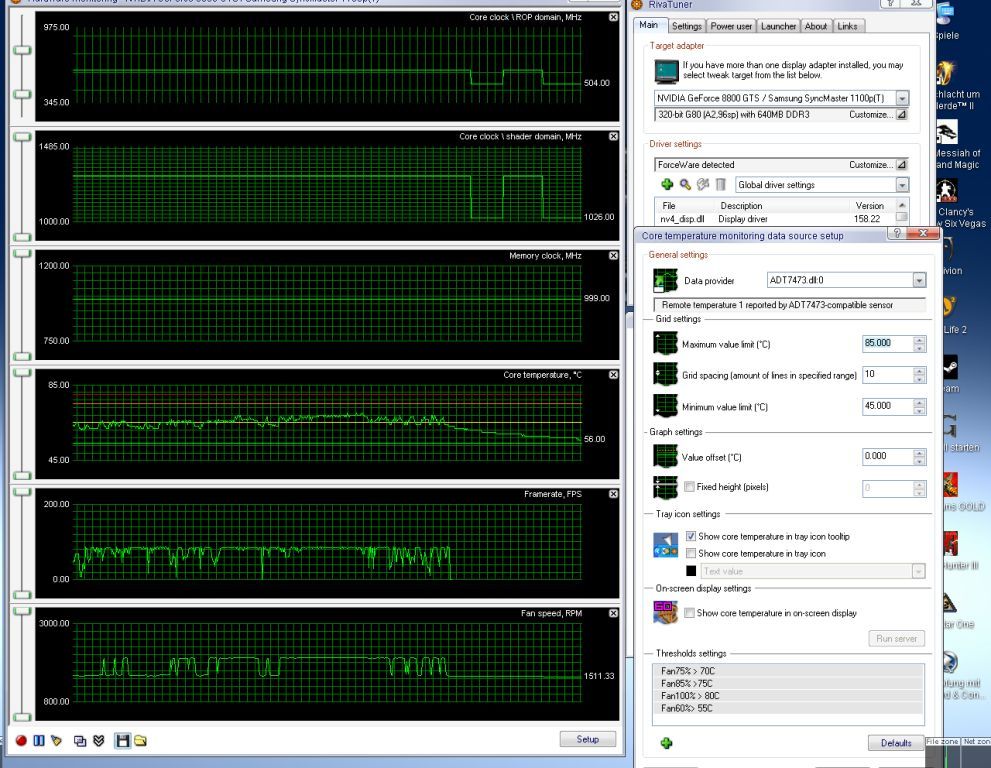Expand the Customize arrow beside 320-bit G80
The height and width of the screenshot is (768, 991).
(x=902, y=114)
